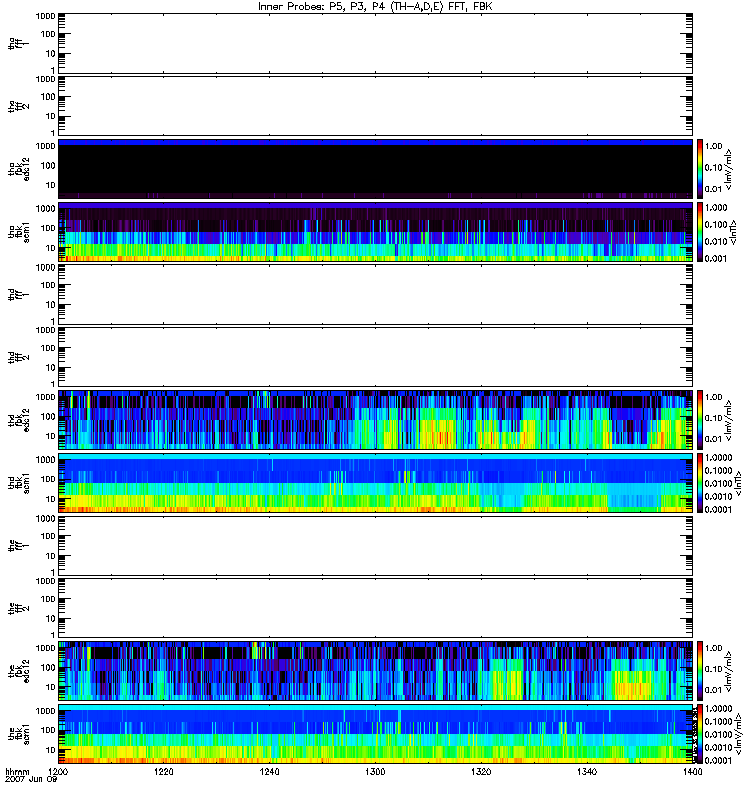Click the <|nT|> unit label beside tha scm1 bar

coord(733,232)
